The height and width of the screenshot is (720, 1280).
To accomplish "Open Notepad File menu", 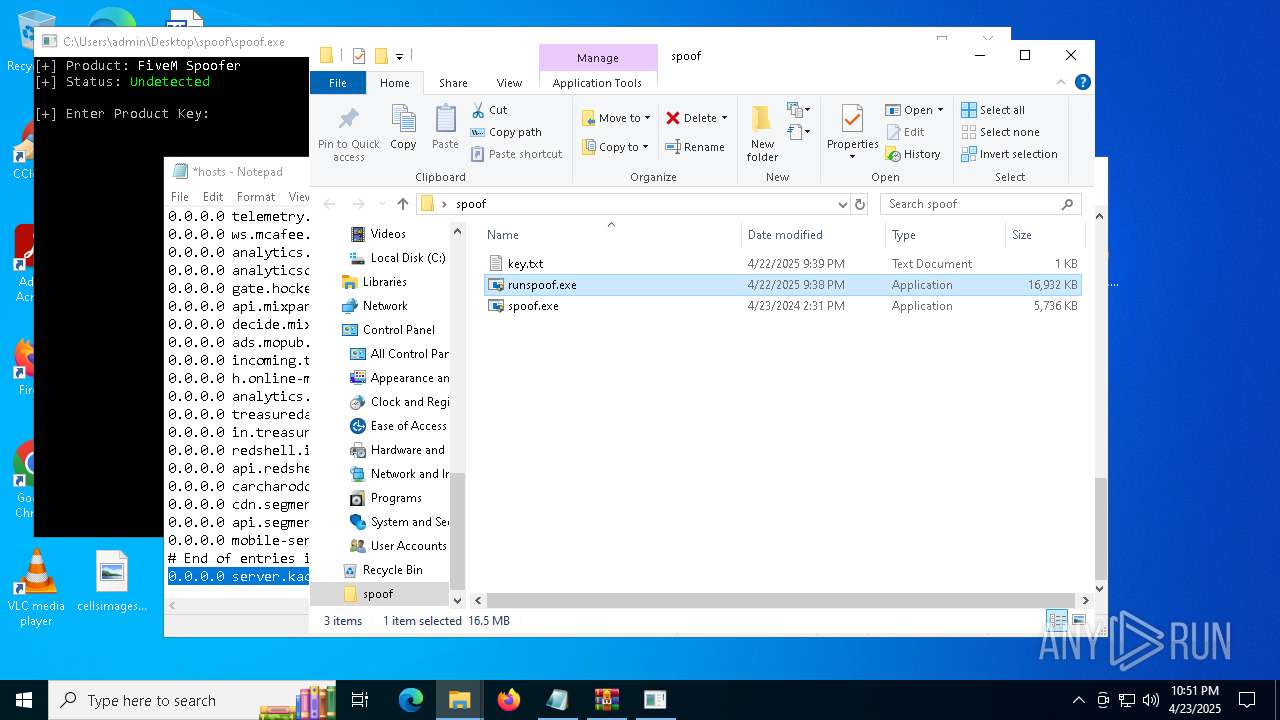I will (x=180, y=197).
